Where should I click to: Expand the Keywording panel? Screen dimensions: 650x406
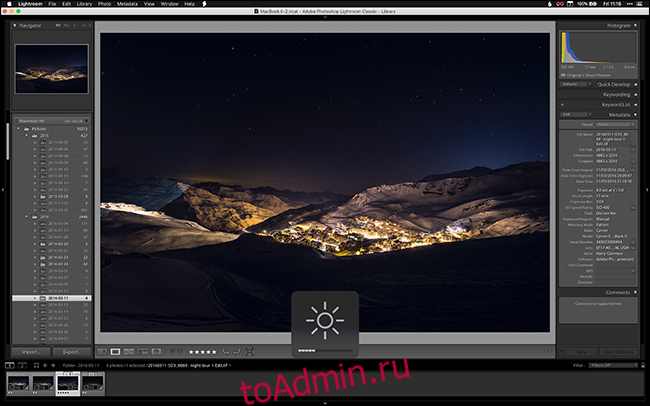[x=637, y=94]
